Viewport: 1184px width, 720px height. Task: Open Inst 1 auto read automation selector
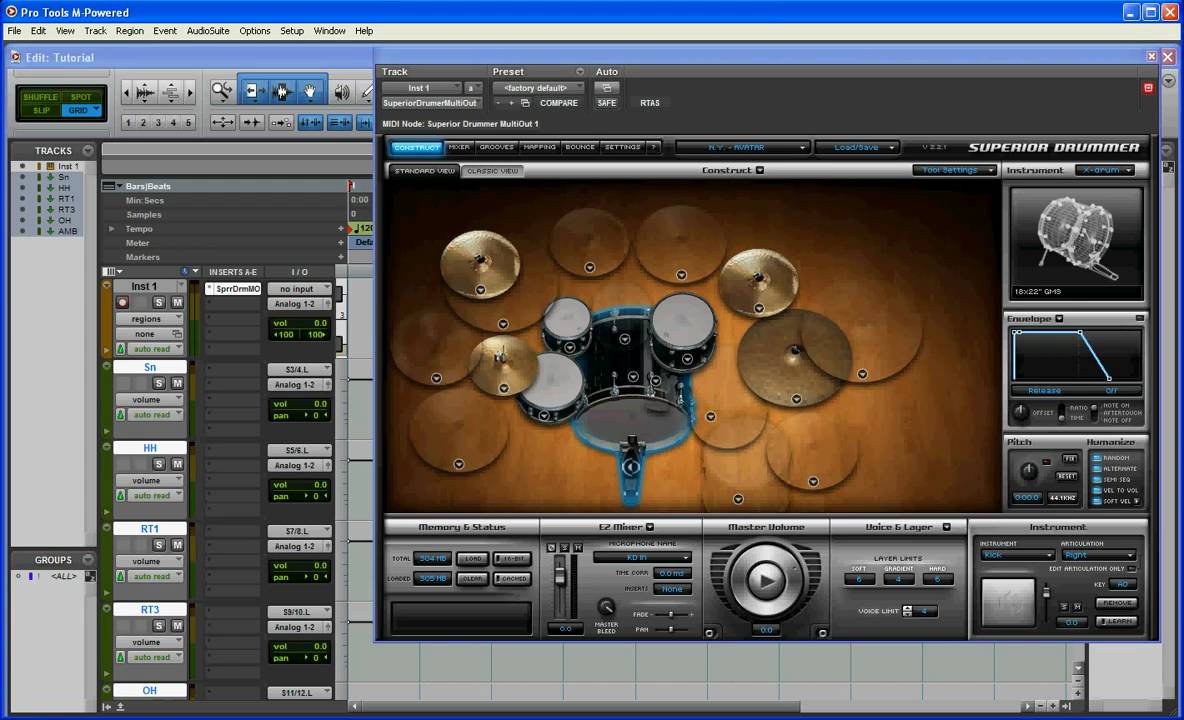tap(155, 349)
